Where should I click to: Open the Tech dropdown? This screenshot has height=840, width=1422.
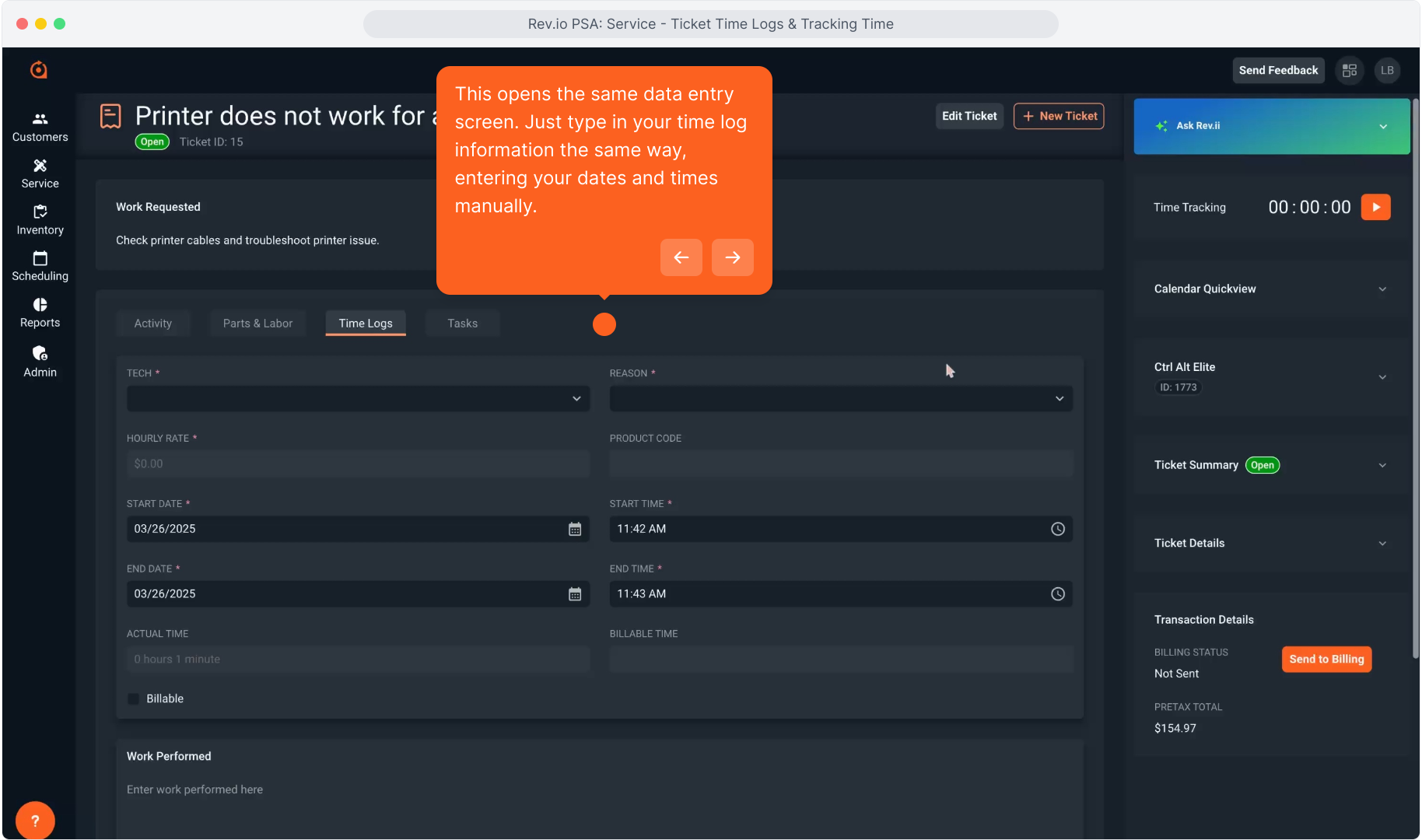358,399
